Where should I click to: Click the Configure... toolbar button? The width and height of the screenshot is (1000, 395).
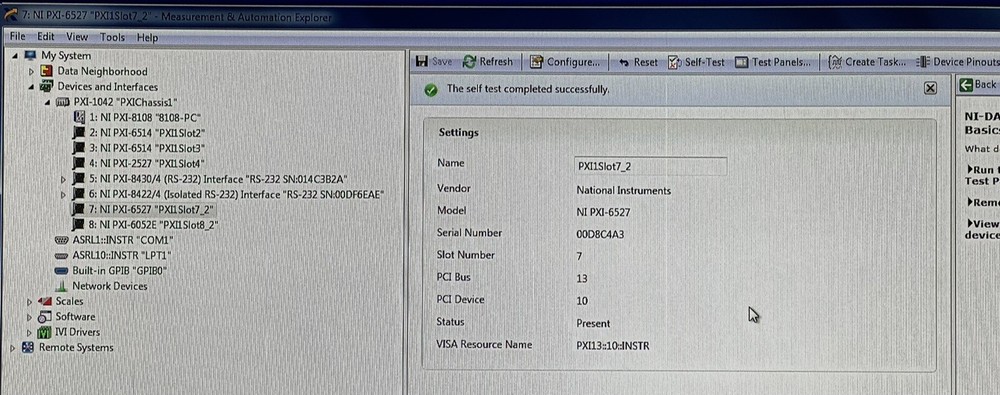pyautogui.click(x=565, y=62)
